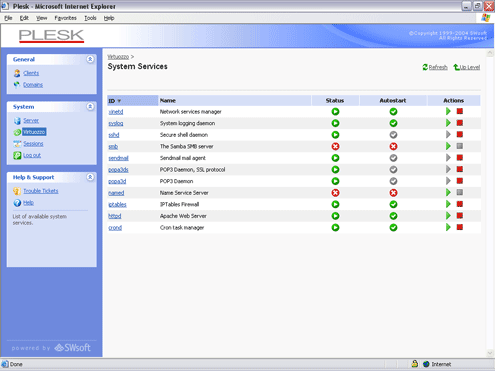Stop the httpd Apache Web Server

tap(460, 216)
